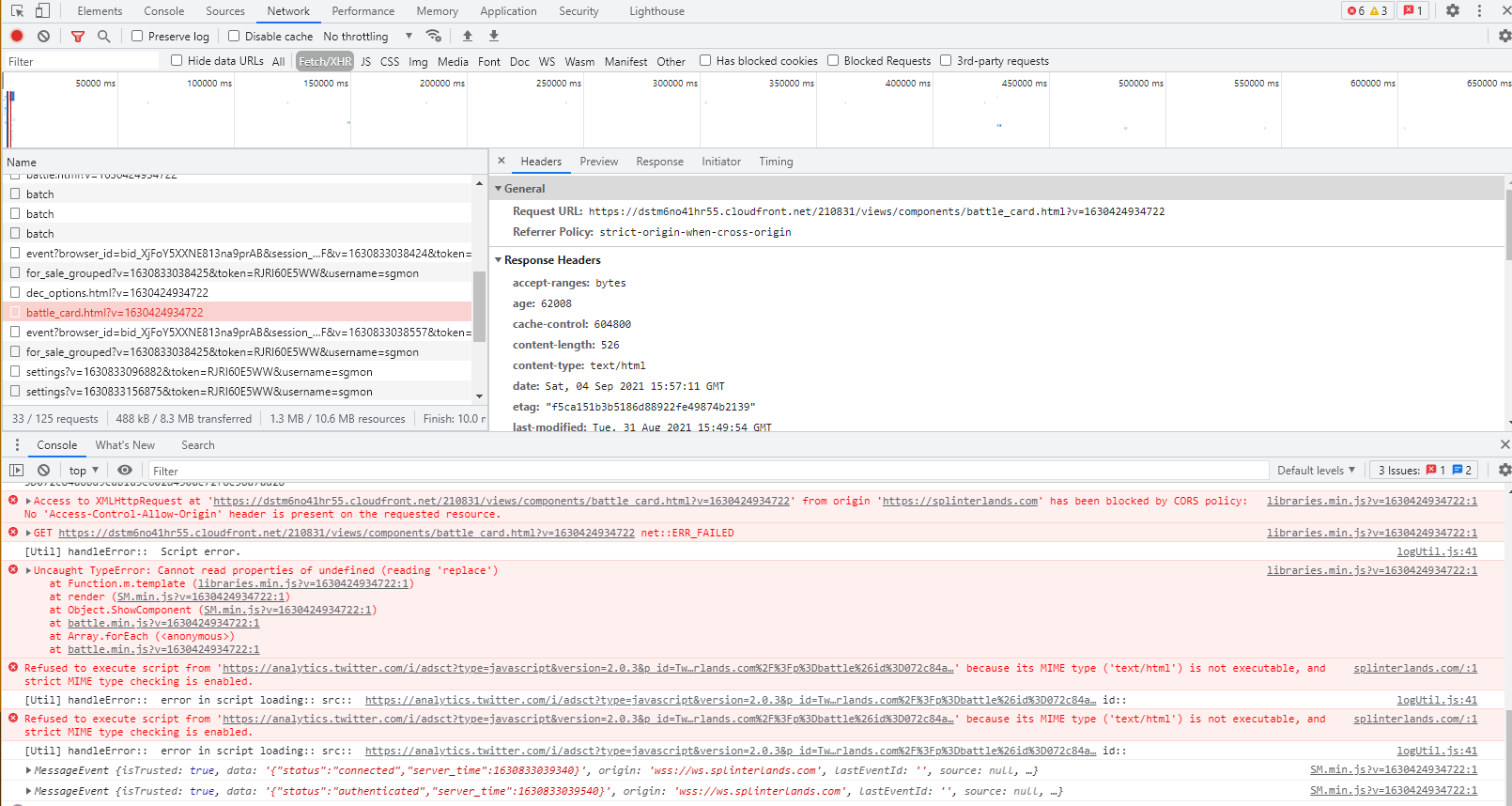This screenshot has width=1512, height=806.
Task: Click the Issues count in console toolbar
Action: pos(1425,470)
